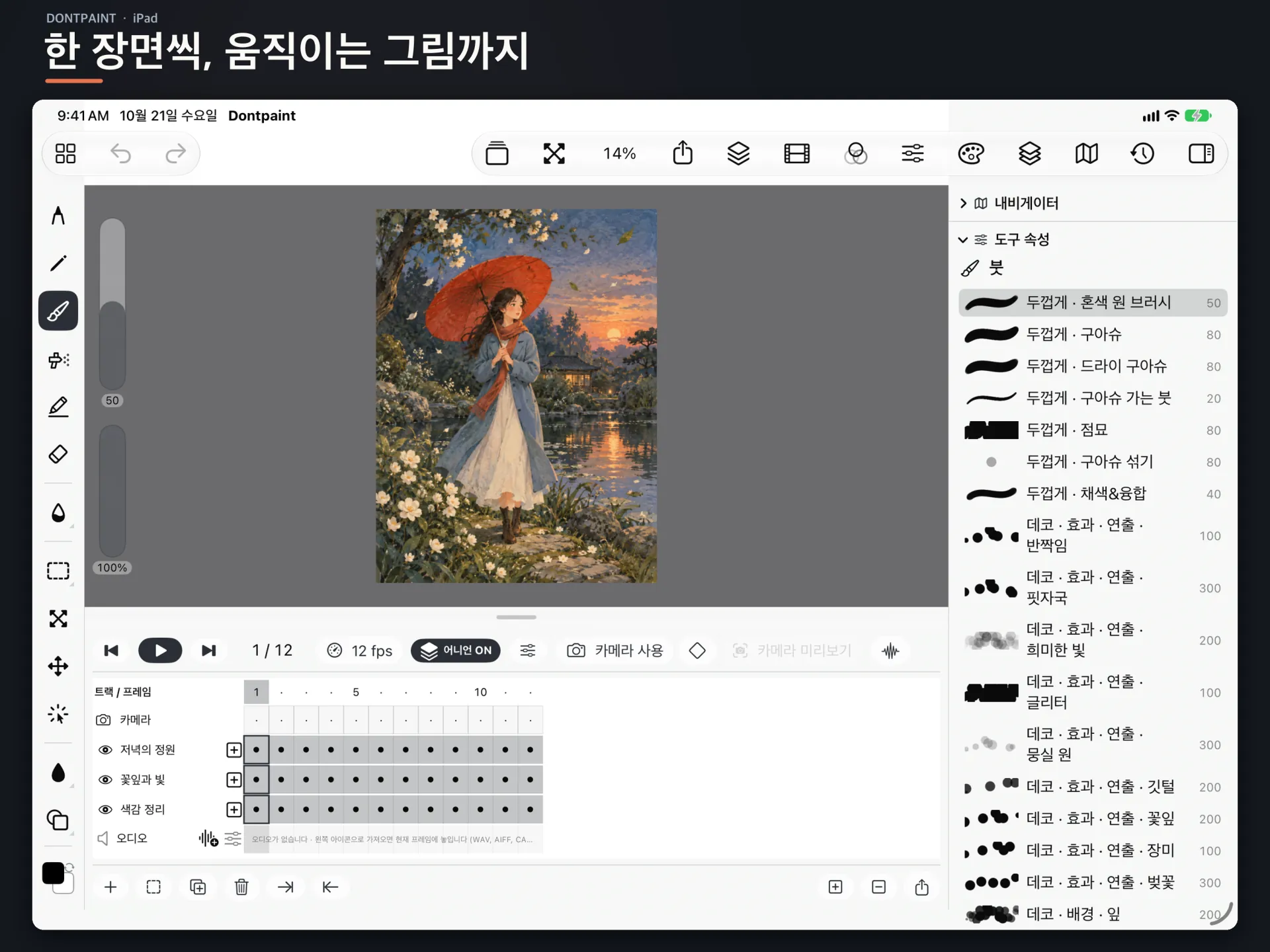Select the brush tool in left toolbar
1270x952 pixels.
pos(58,311)
